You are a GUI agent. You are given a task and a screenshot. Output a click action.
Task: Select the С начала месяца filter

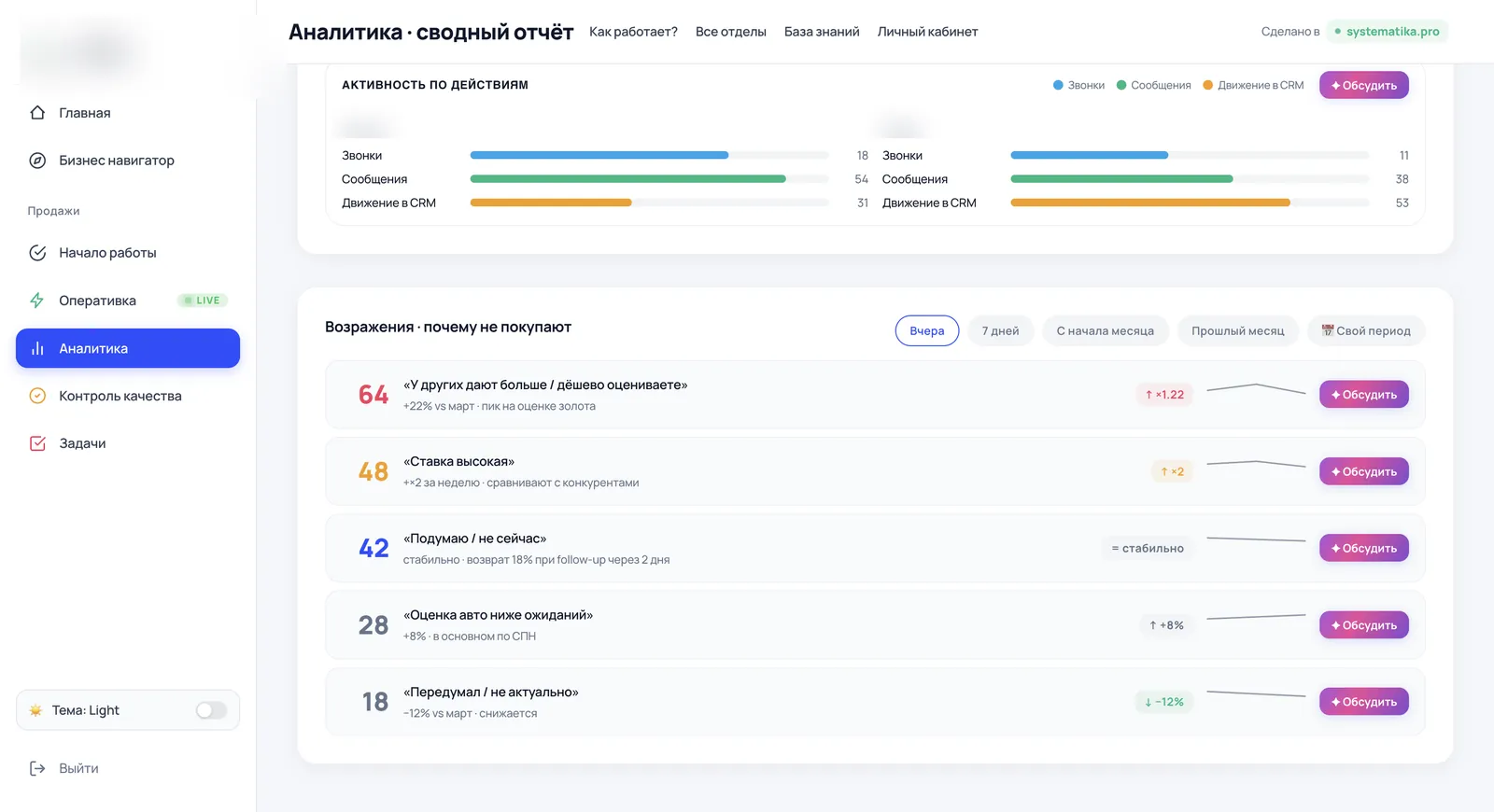click(x=1106, y=330)
